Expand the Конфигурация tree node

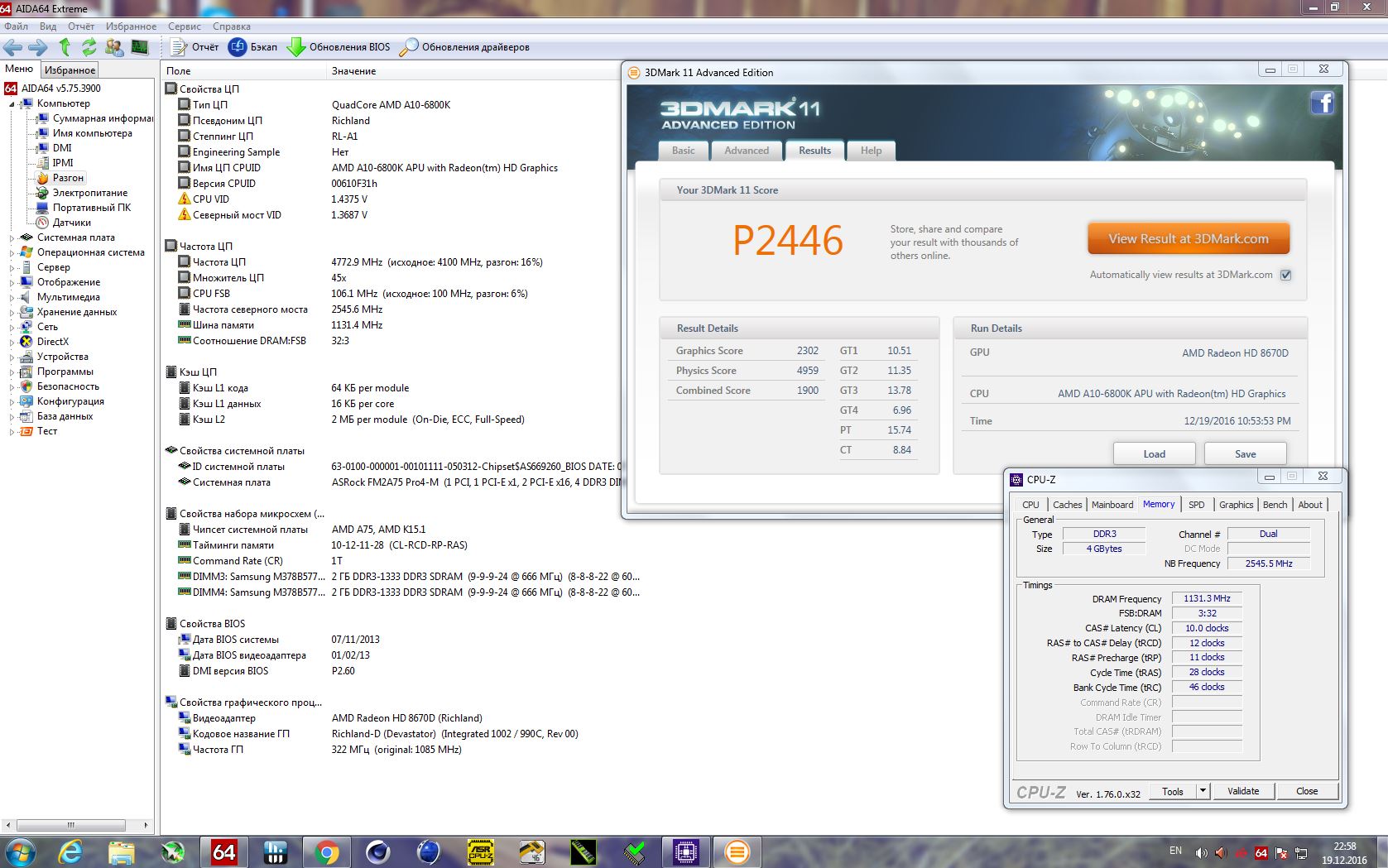12,402
